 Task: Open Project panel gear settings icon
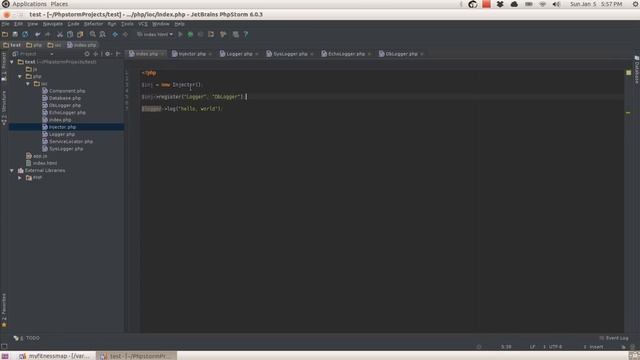[x=108, y=54]
